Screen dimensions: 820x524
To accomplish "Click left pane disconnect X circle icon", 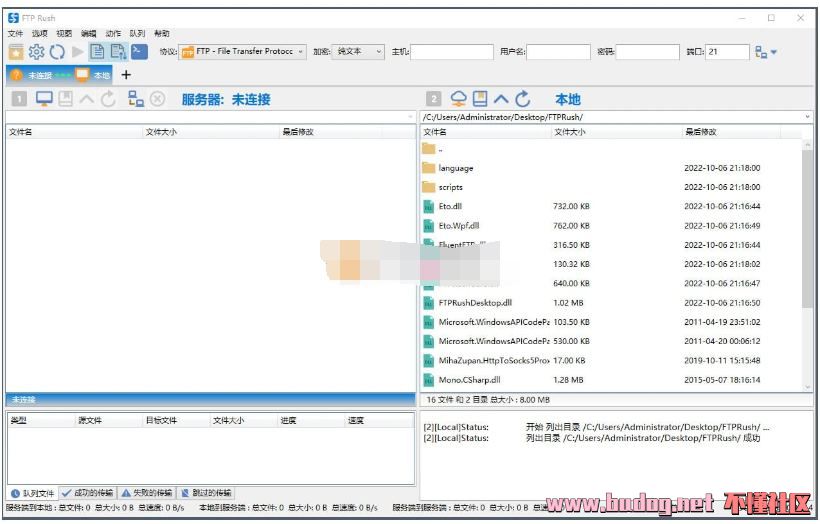I will tap(157, 99).
